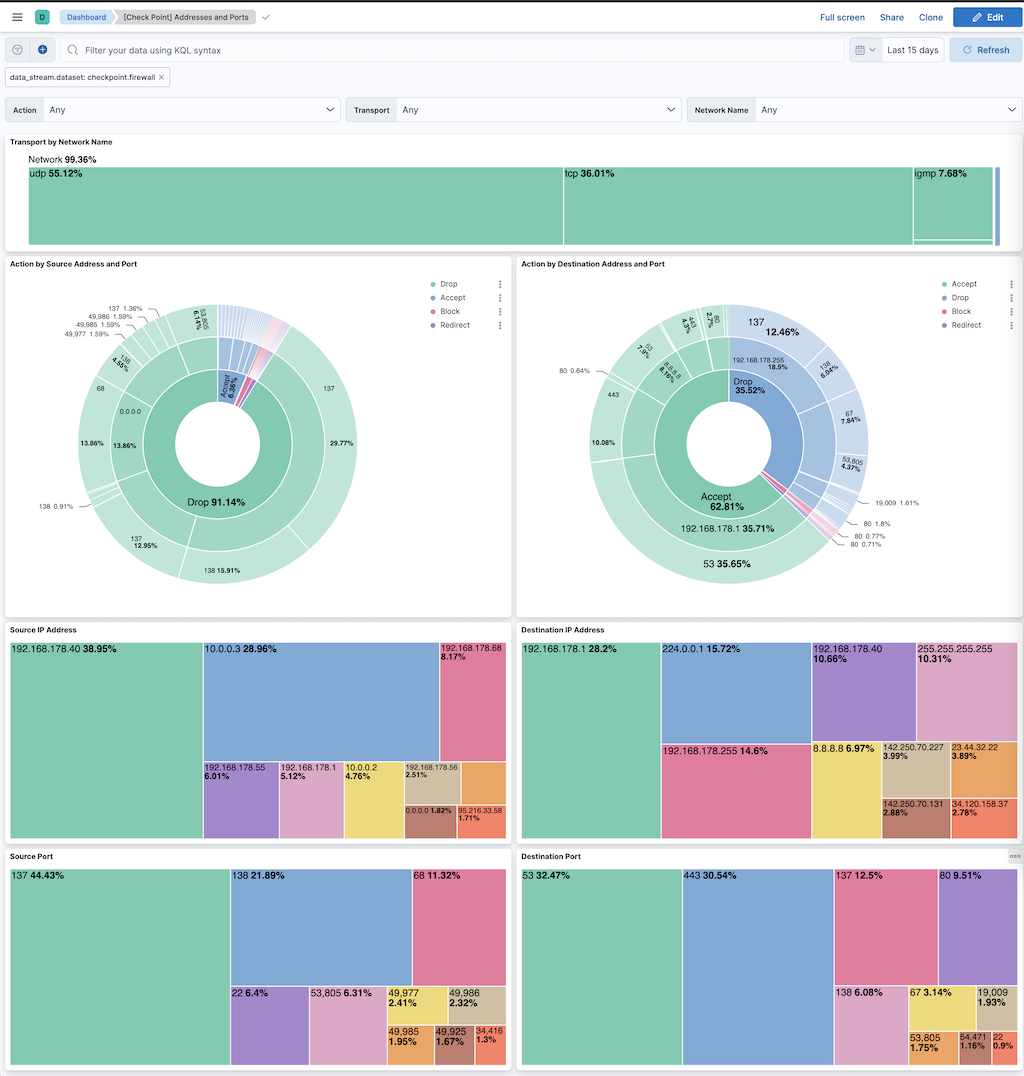1024x1076 pixels.
Task: Open options for Drop in source legend
Action: point(500,285)
